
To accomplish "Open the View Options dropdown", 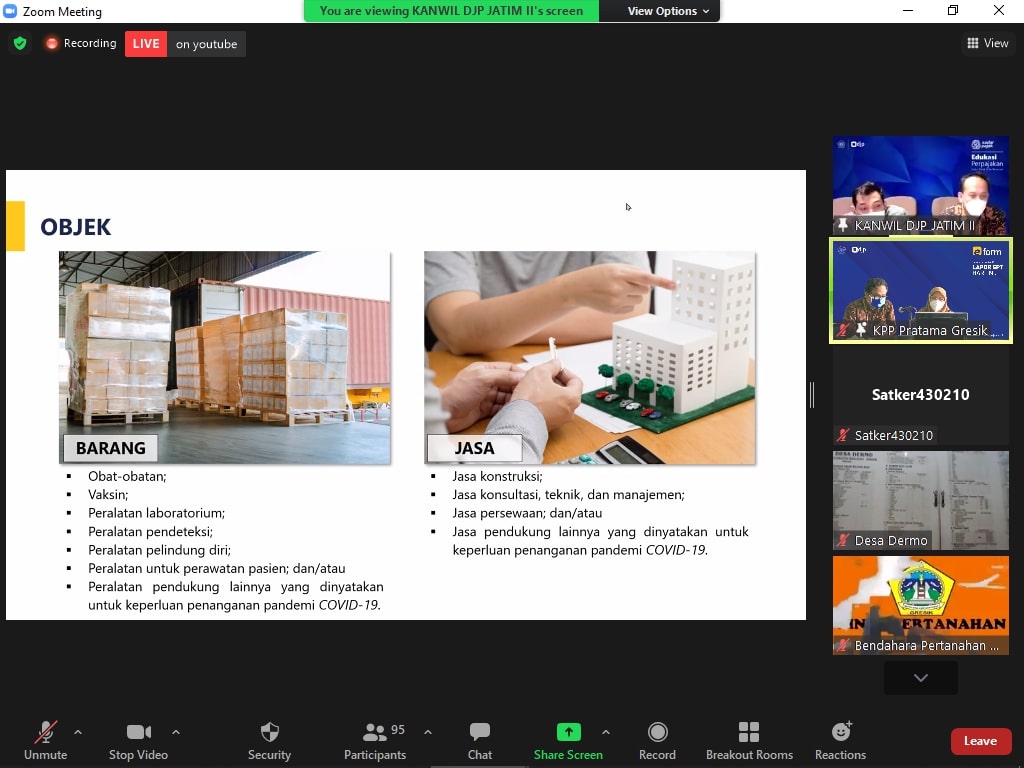I will point(668,11).
